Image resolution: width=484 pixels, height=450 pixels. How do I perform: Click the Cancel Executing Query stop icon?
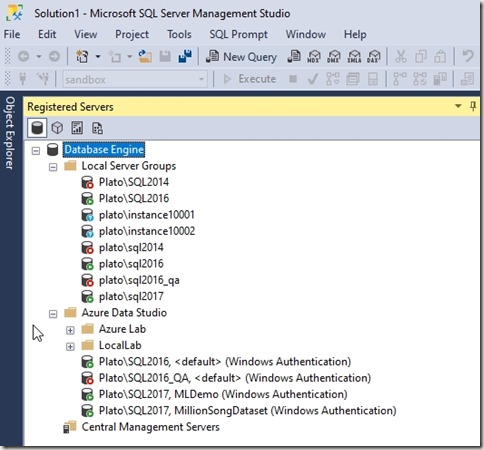[x=293, y=79]
